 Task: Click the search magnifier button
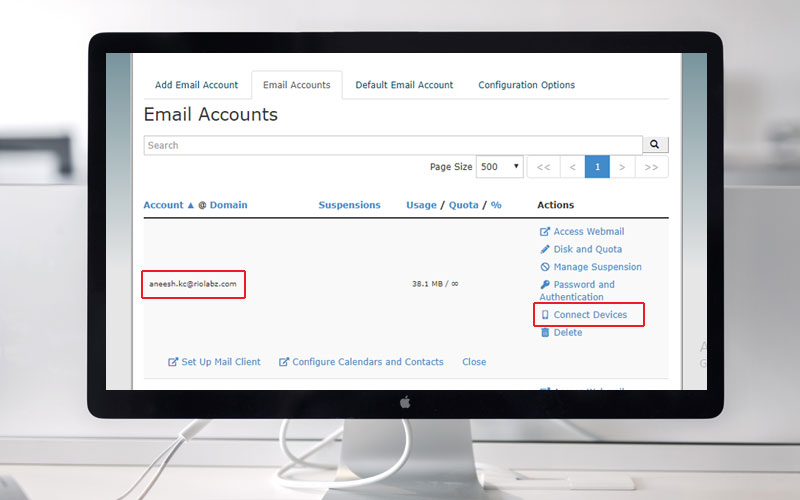click(655, 145)
